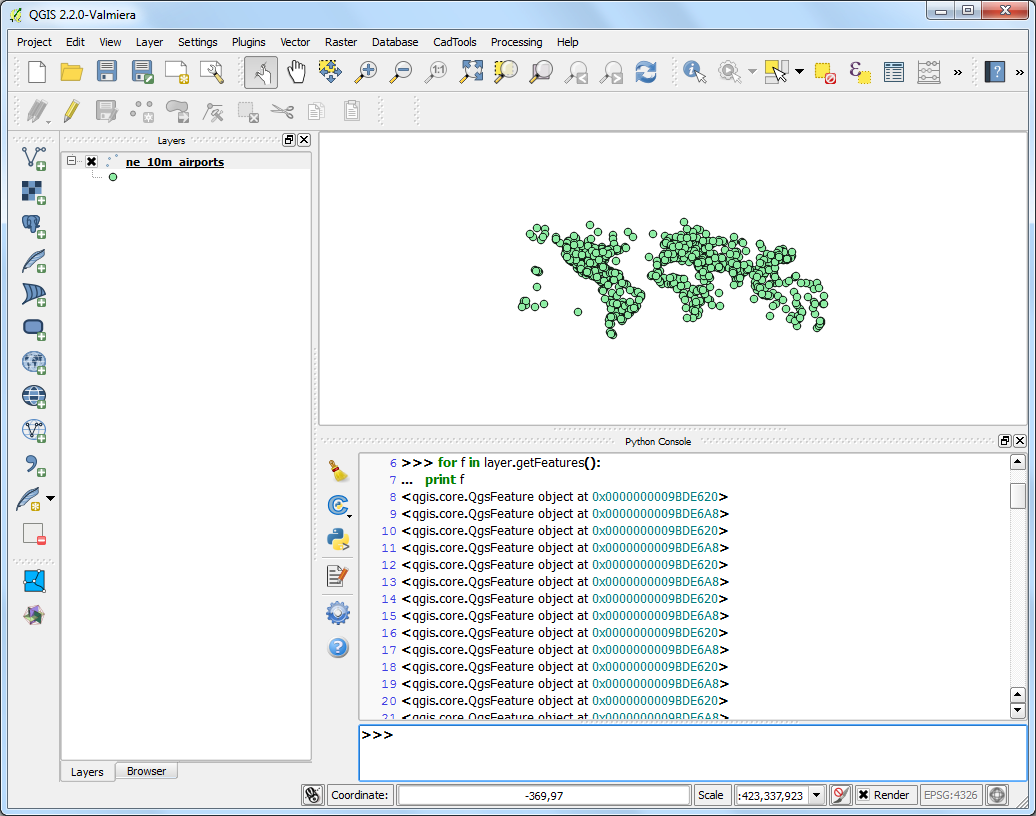Viewport: 1036px width, 816px height.
Task: Click the stop map rendering button
Action: click(840, 795)
